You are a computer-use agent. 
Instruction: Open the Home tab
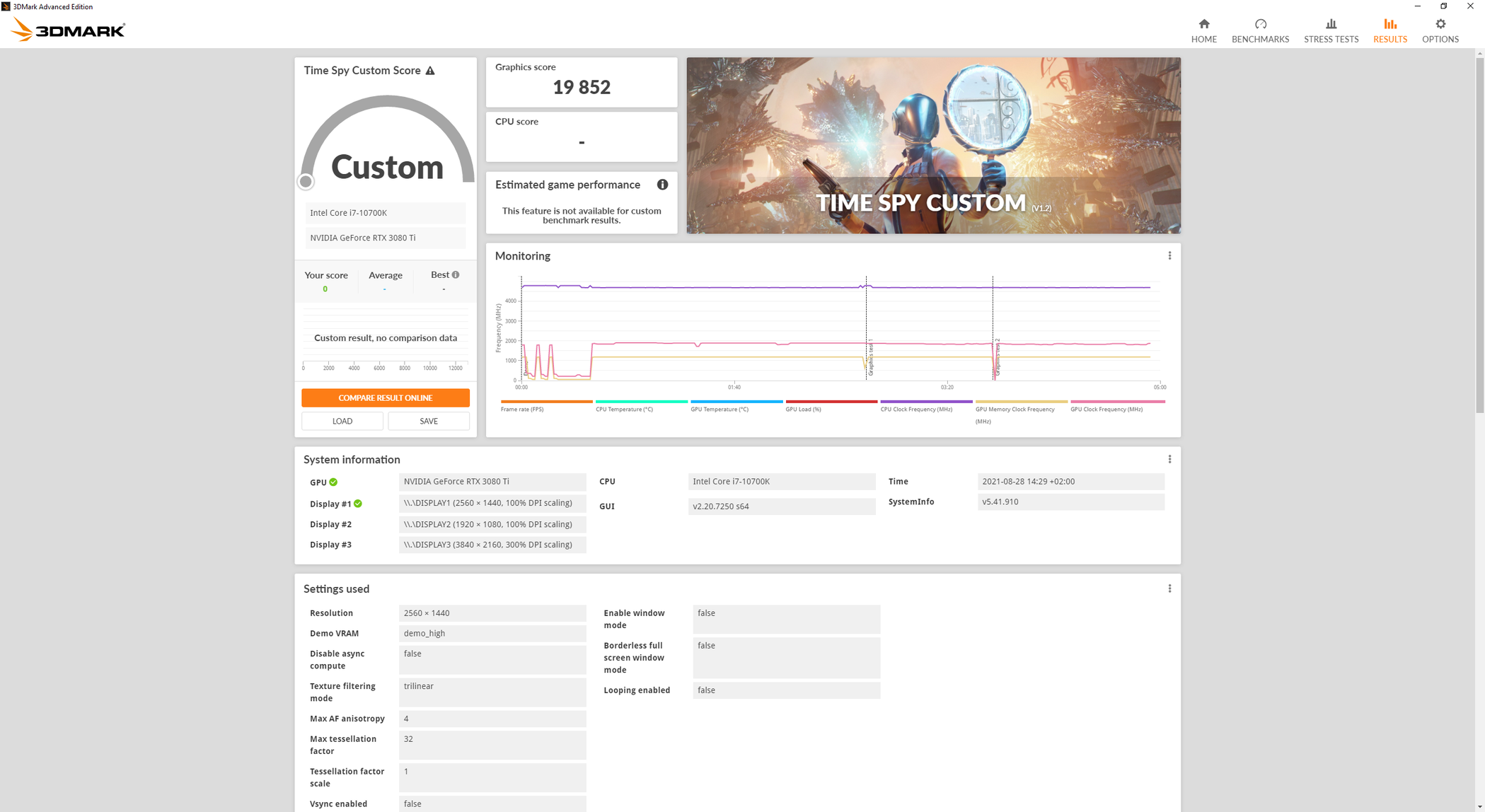pos(1203,31)
